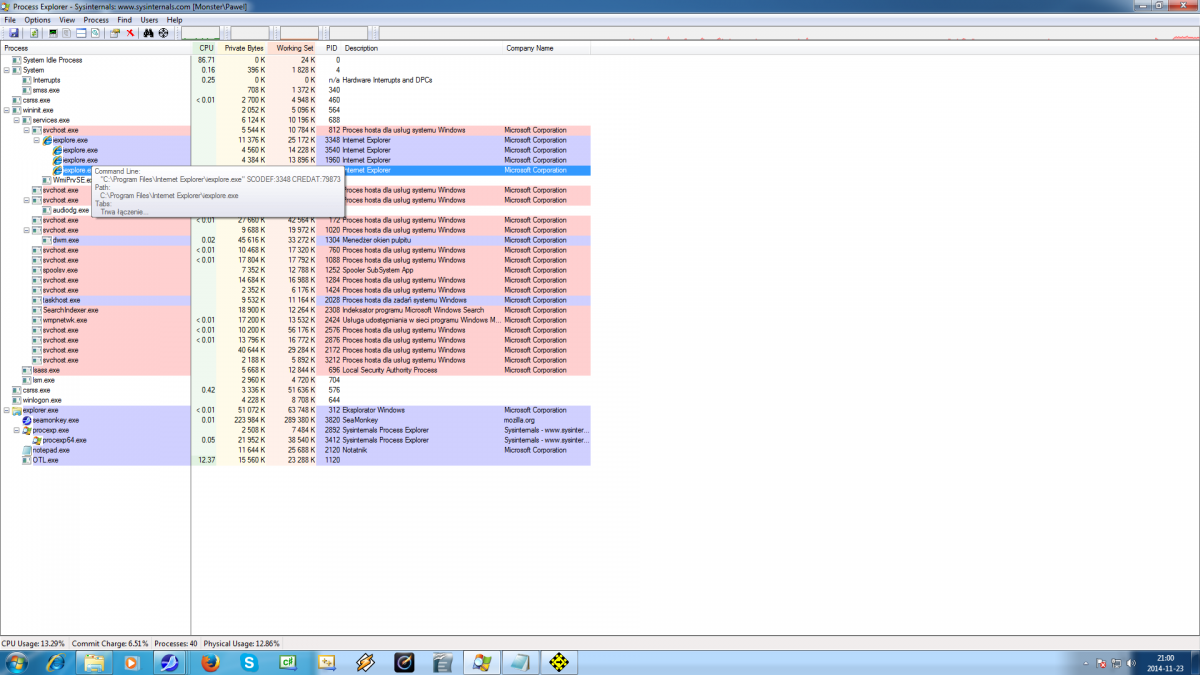
Task: Click the network tray icon
Action: tap(1116, 662)
